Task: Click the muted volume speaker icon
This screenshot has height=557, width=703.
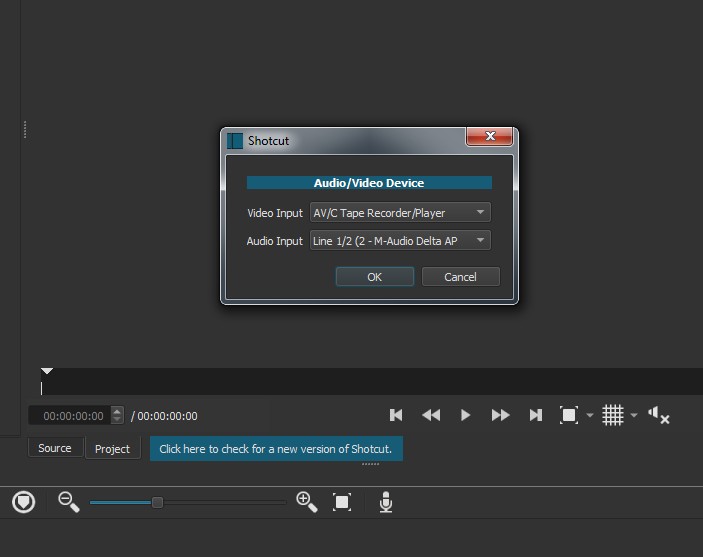Action: click(x=658, y=415)
